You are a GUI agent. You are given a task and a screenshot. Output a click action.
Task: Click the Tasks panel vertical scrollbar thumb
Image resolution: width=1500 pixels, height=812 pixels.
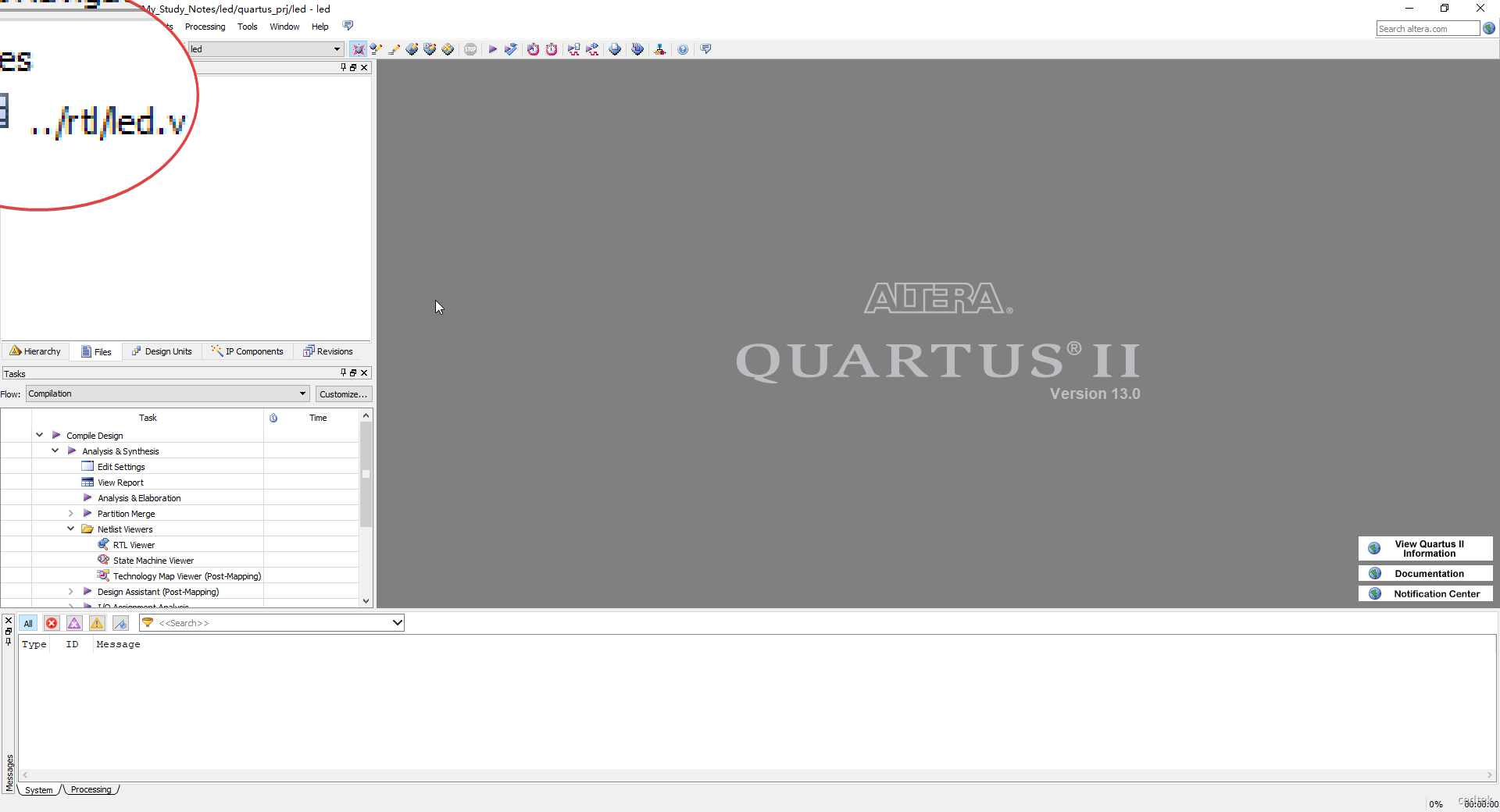click(366, 475)
